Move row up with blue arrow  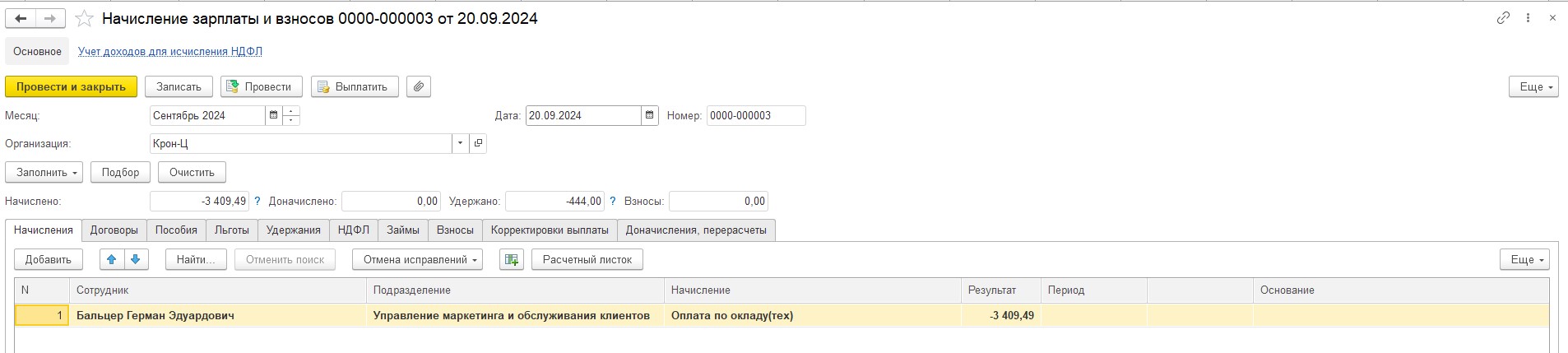(x=112, y=259)
